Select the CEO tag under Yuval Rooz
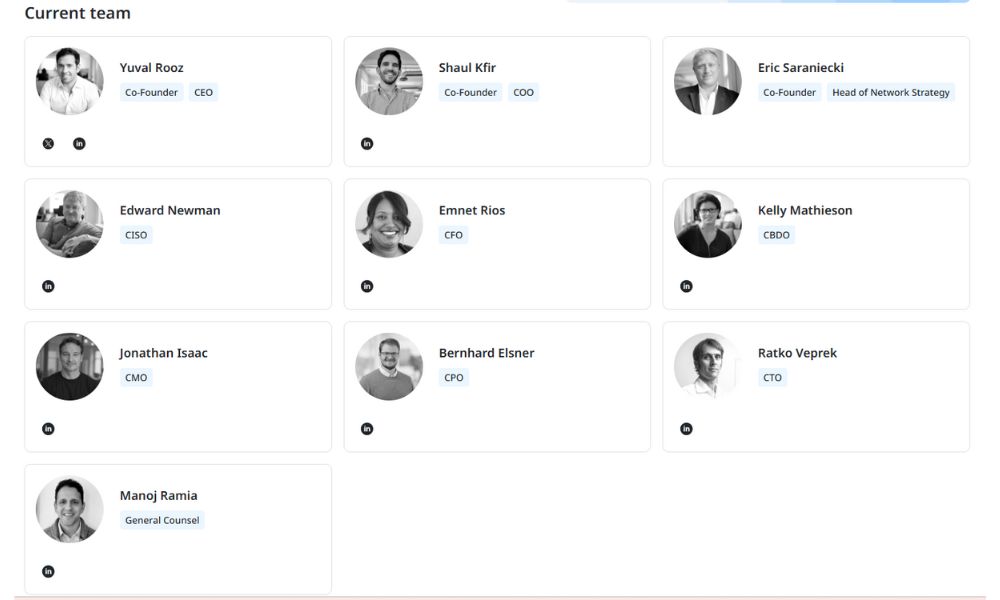The width and height of the screenshot is (1000, 600). (203, 93)
